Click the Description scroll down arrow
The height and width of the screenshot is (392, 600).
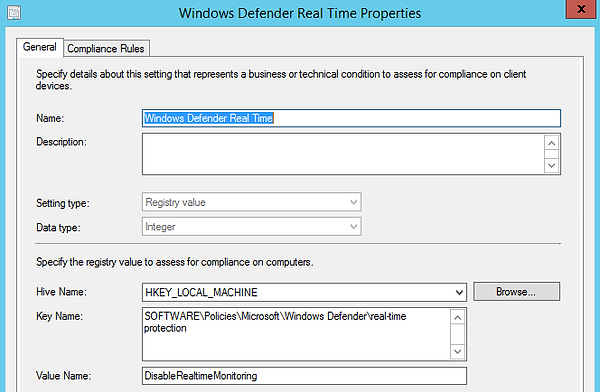(x=551, y=166)
